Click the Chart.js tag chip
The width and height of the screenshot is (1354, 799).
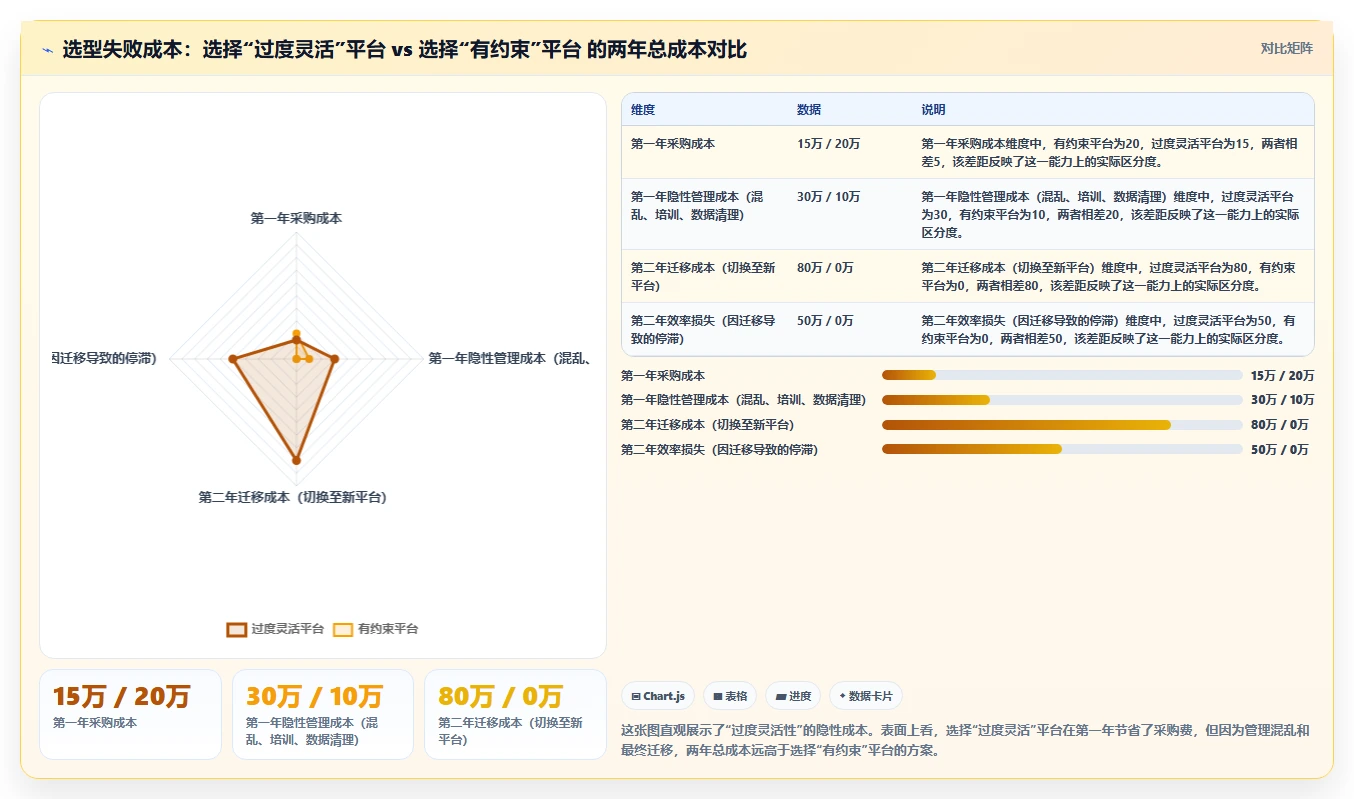coord(658,696)
